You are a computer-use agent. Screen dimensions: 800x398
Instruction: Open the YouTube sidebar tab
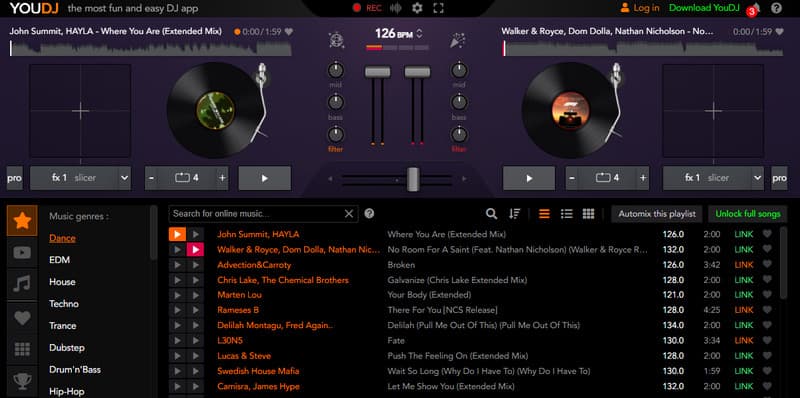pyautogui.click(x=22, y=252)
